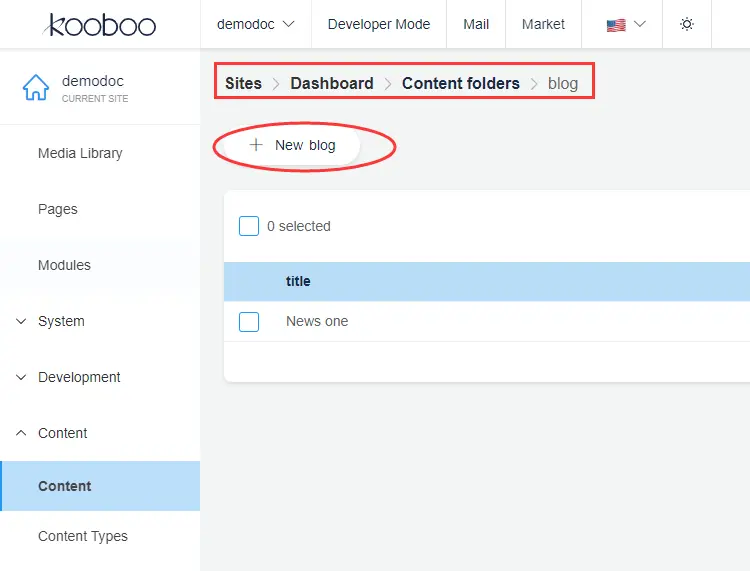Go to Media Library in sidebar
Screen dimensions: 750x571
click(80, 153)
